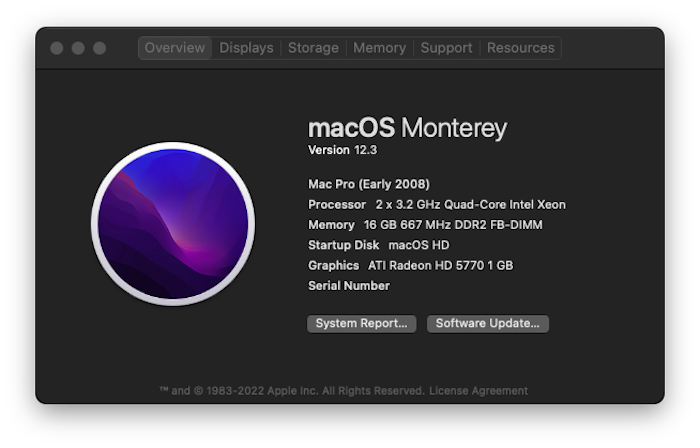Switch to the Resources tab
The height and width of the screenshot is (448, 700).
521,48
